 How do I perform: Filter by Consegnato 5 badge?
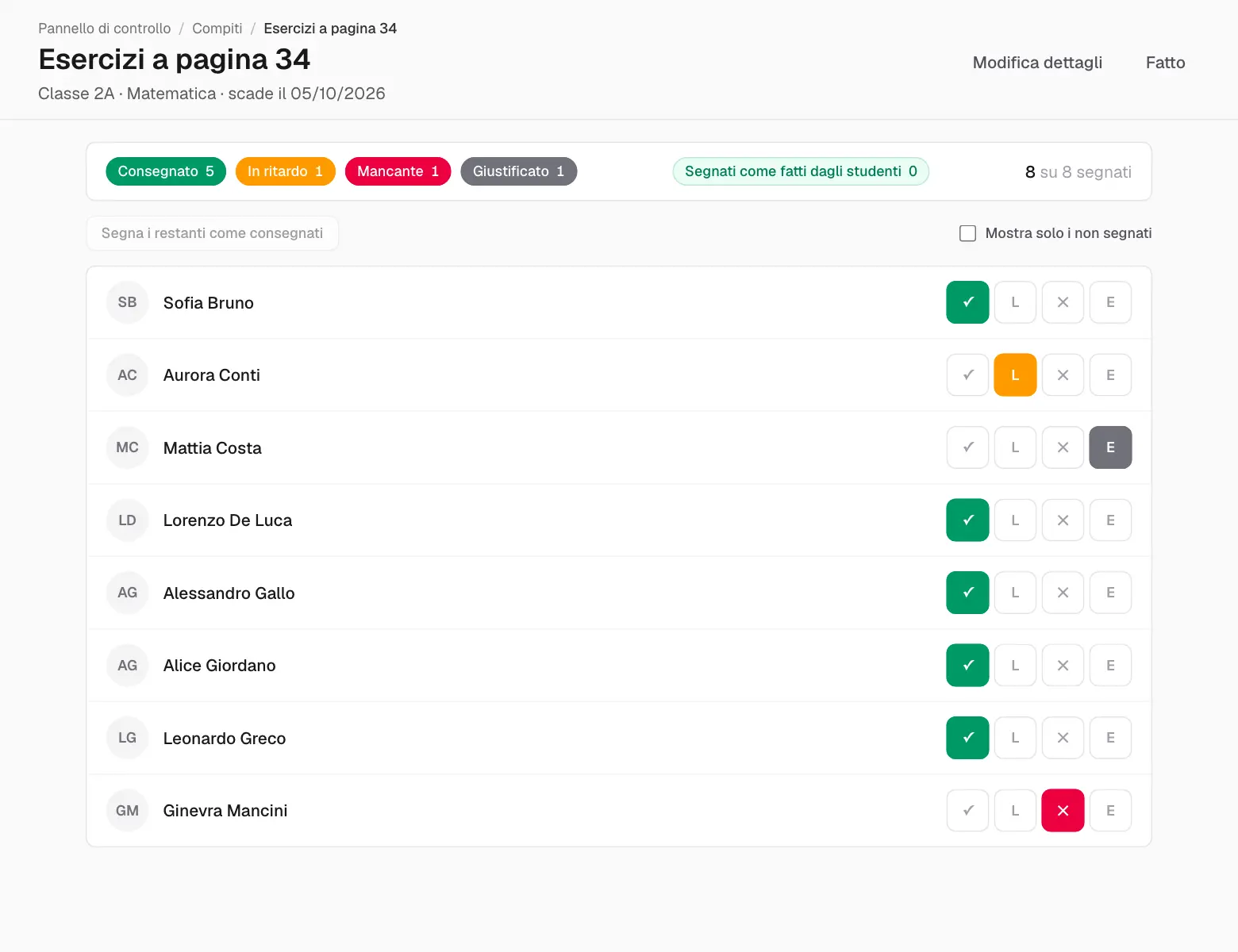pos(166,171)
